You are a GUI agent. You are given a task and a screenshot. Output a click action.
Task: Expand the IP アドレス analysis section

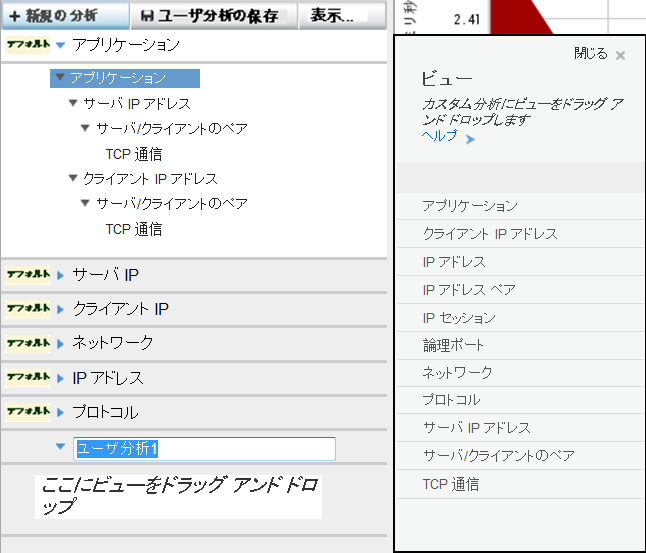pyautogui.click(x=61, y=378)
